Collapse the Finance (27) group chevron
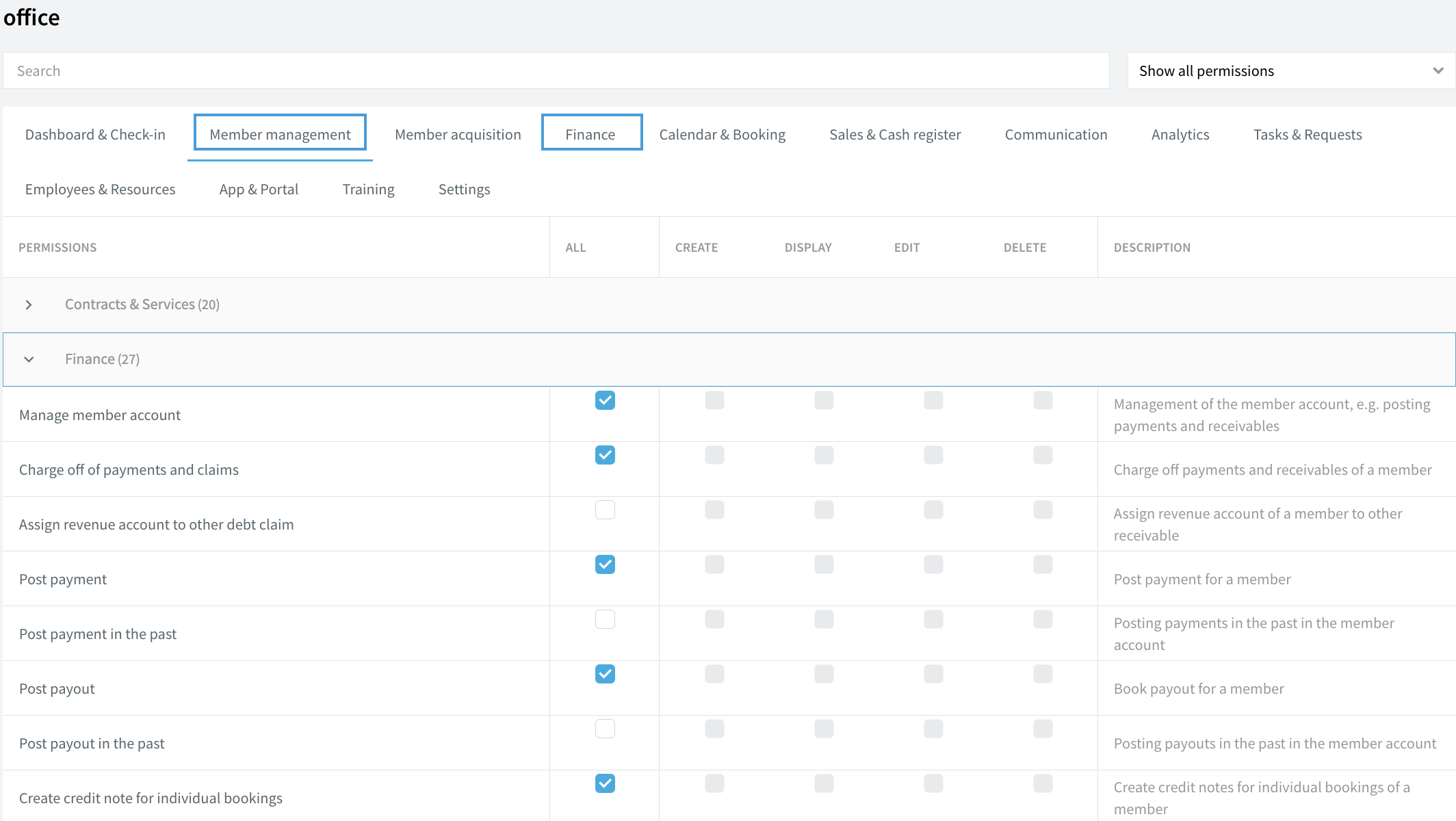The width and height of the screenshot is (1456, 821). click(29, 359)
